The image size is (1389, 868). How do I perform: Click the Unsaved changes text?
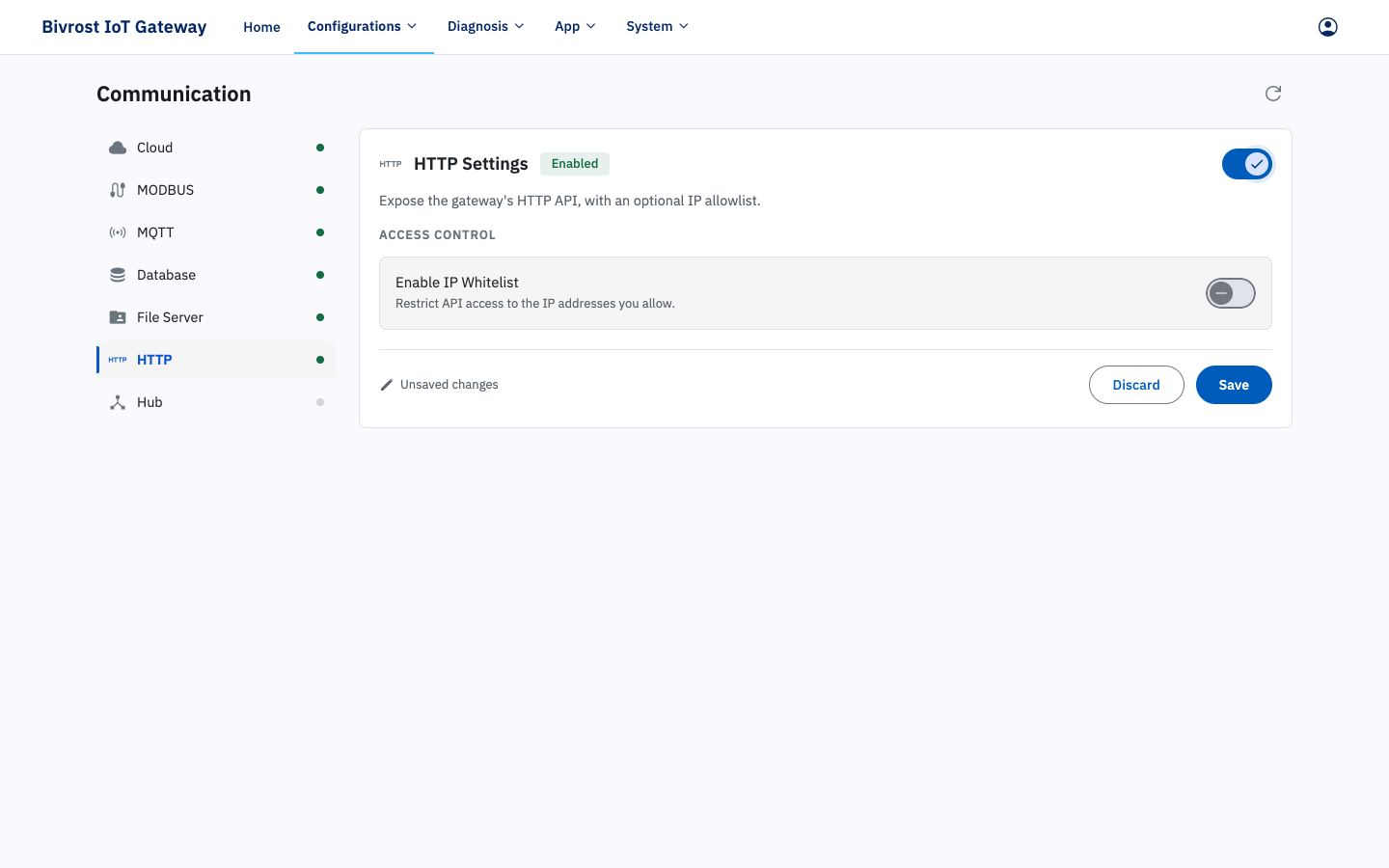tap(449, 385)
